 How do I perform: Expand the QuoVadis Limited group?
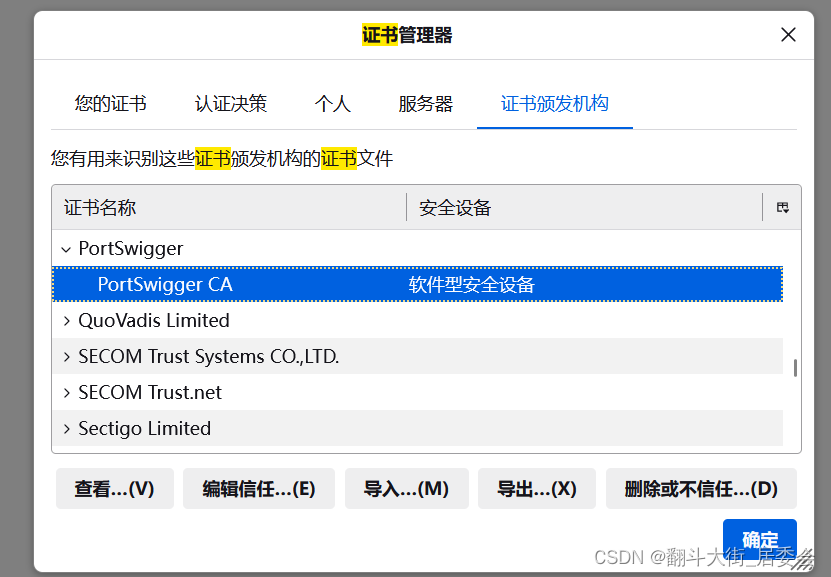click(x=66, y=321)
